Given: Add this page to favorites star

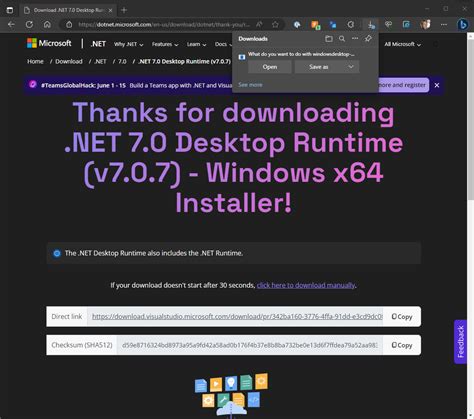Looking at the screenshot, I should (275, 24).
